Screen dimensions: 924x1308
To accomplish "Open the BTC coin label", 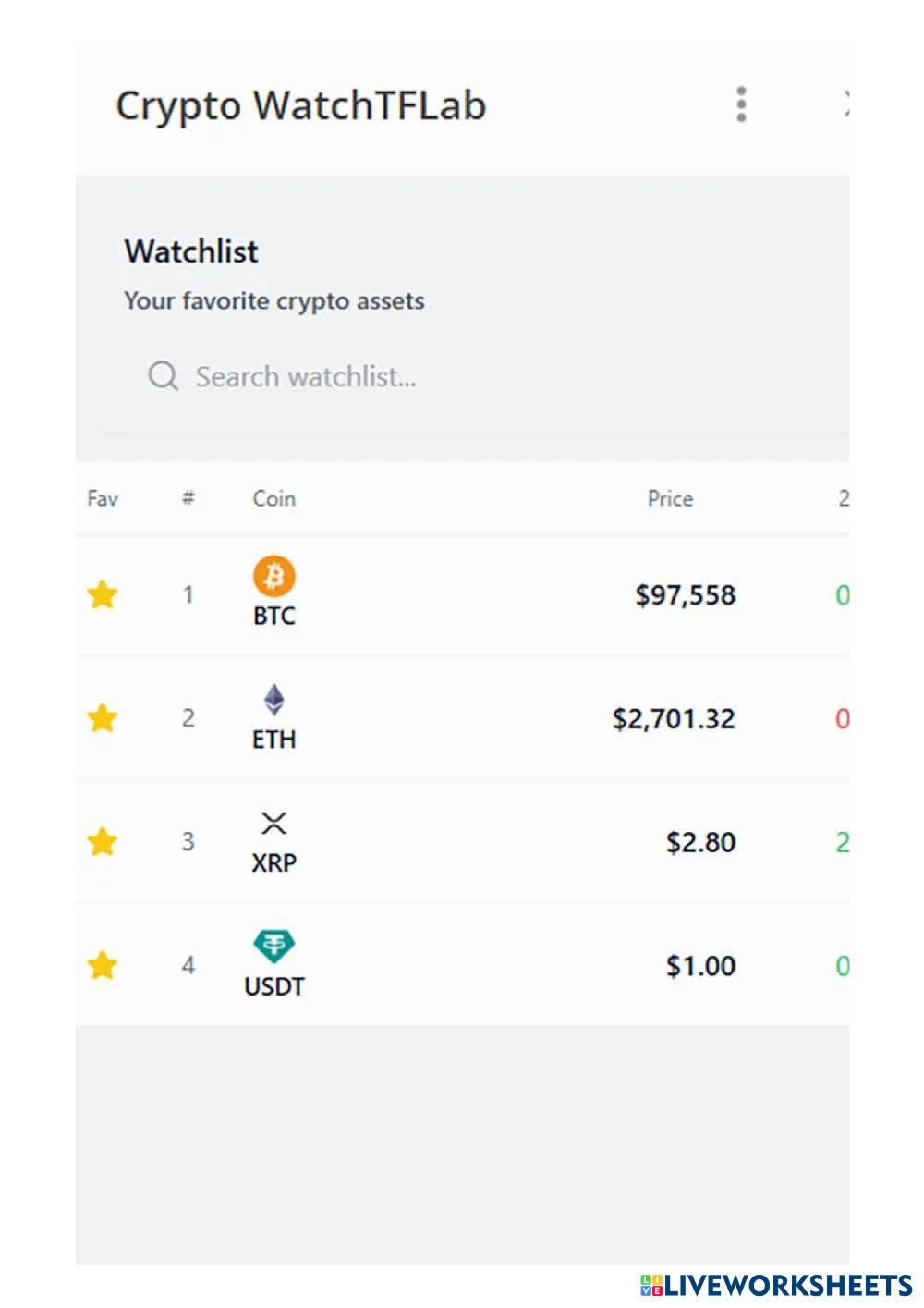I will tap(274, 617).
